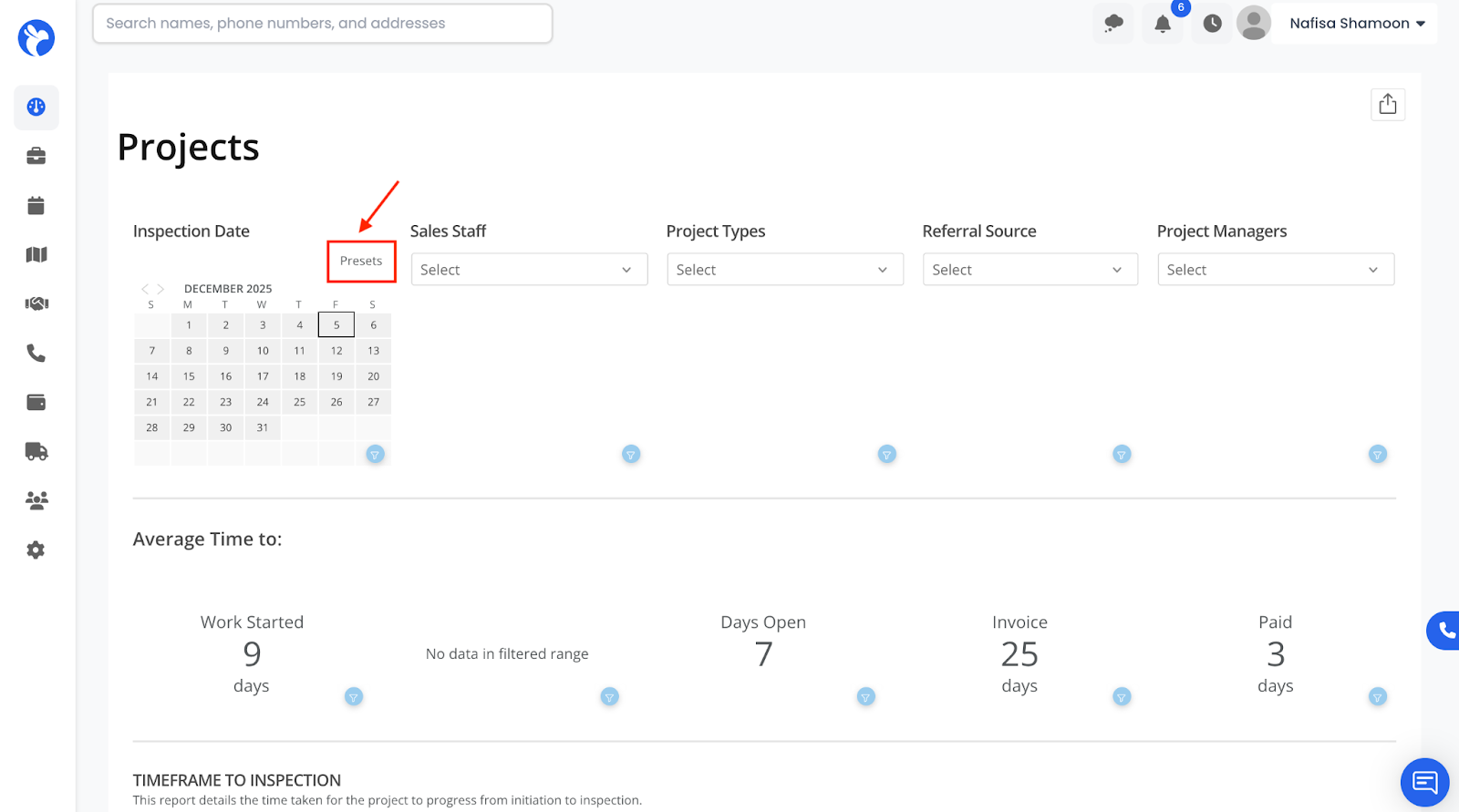Open the phone icon in sidebar
The width and height of the screenshot is (1459, 812).
pos(36,353)
